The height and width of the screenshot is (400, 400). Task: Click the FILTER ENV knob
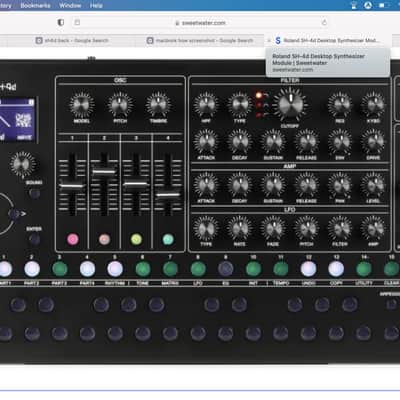(x=340, y=141)
